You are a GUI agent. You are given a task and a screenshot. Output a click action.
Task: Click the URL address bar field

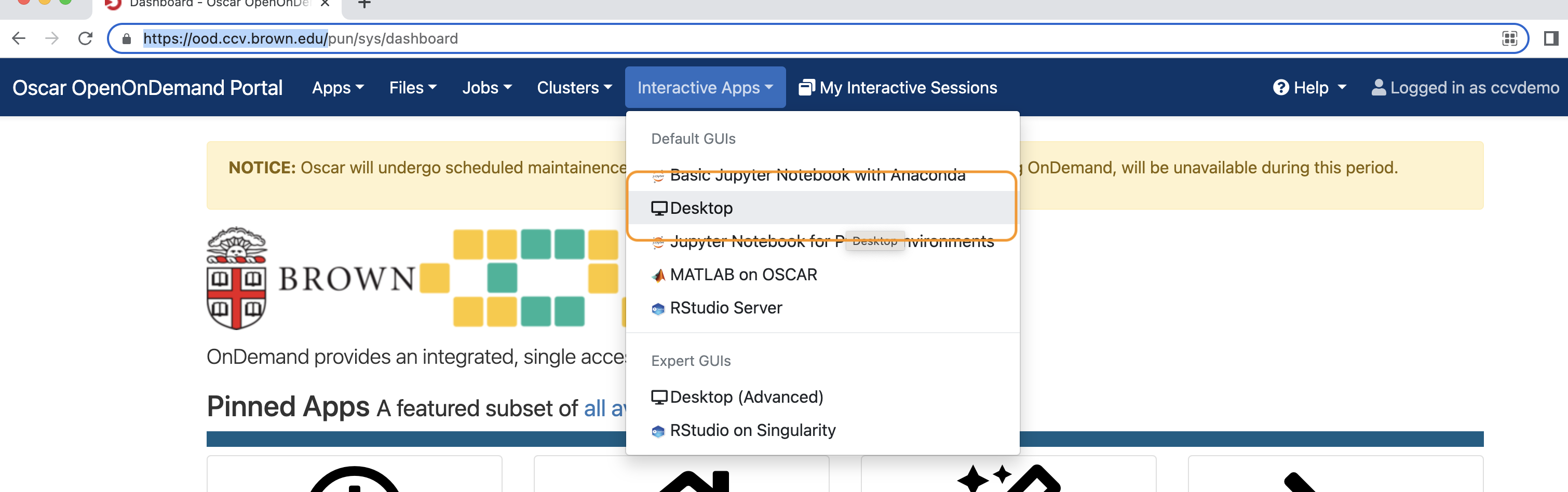coord(816,38)
